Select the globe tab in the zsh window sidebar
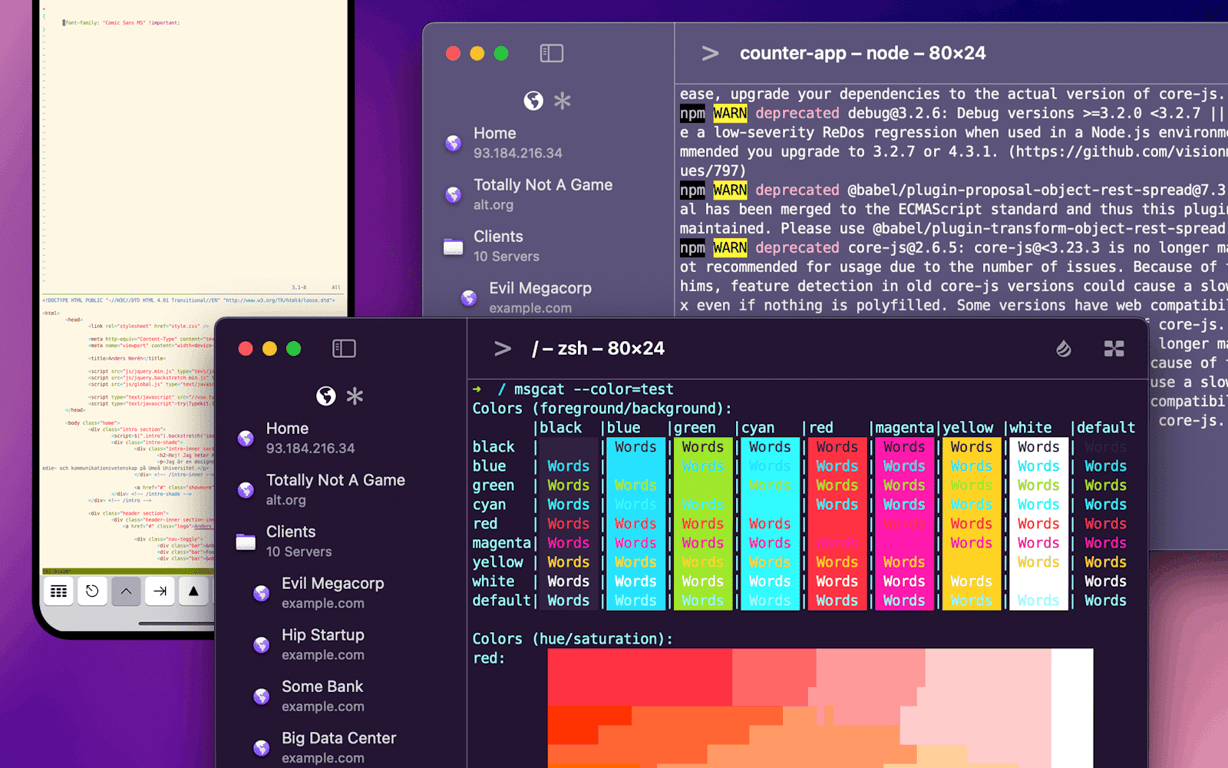The width and height of the screenshot is (1228, 768). coord(326,396)
